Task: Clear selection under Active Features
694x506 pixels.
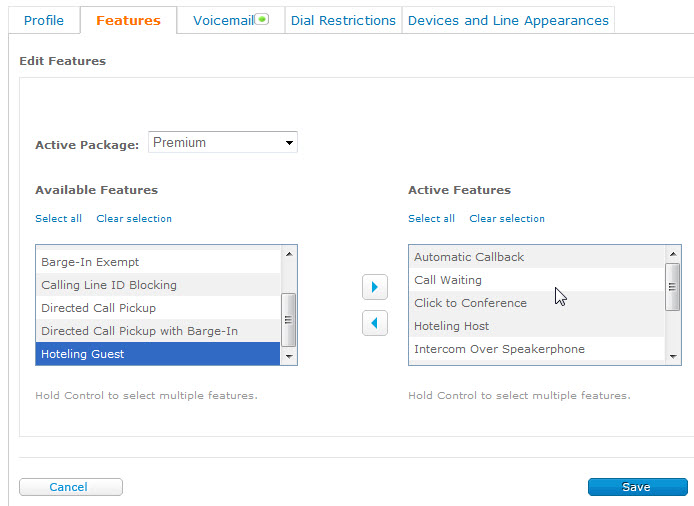Action: (x=507, y=219)
